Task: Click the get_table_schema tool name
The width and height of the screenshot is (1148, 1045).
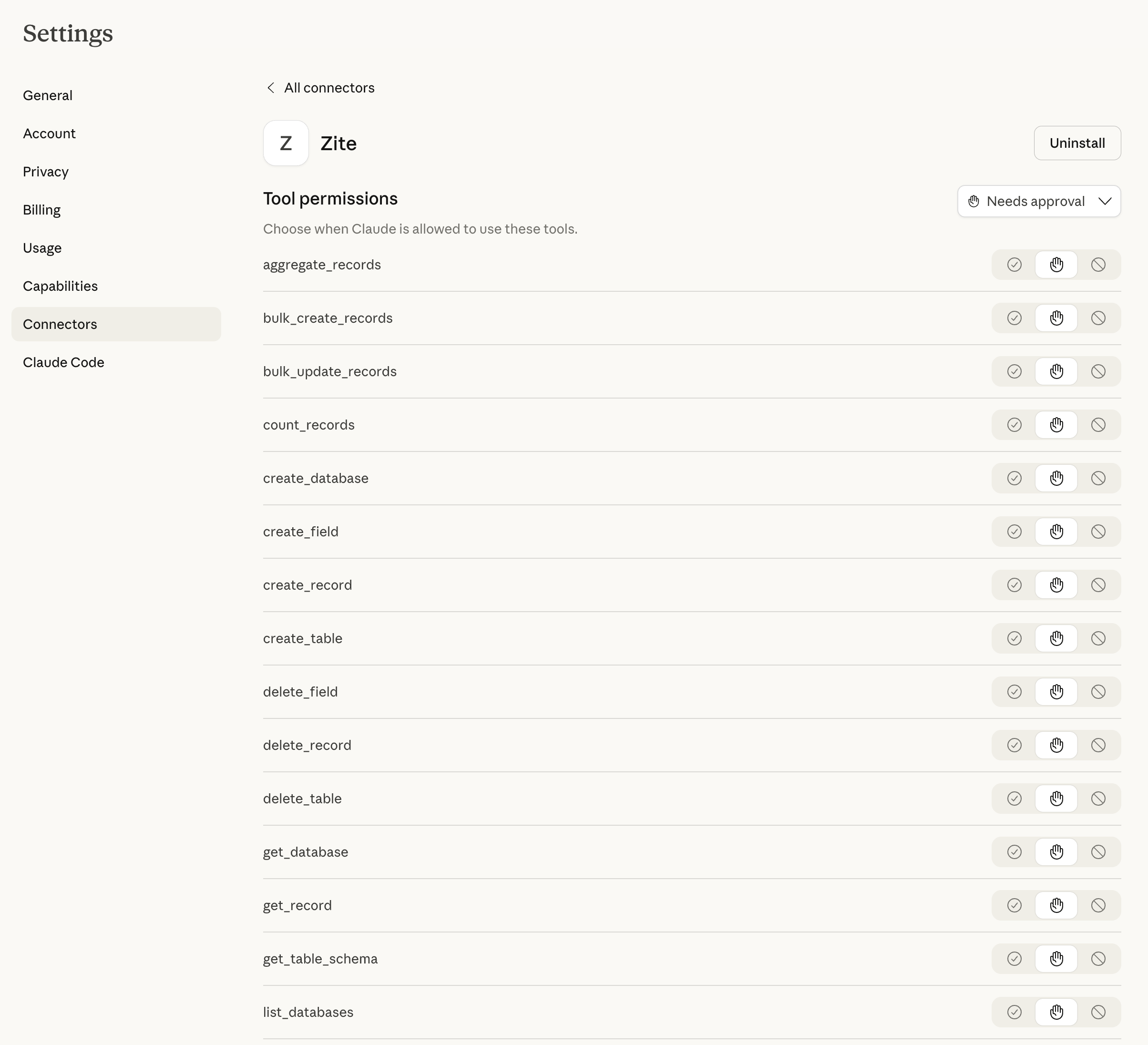Action: coord(320,959)
